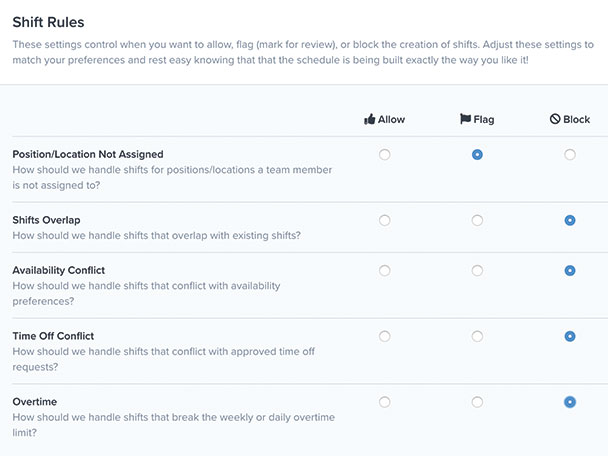Select Allow for Position/Location Not Assigned
Screen dimensions: 608x456
(385, 155)
